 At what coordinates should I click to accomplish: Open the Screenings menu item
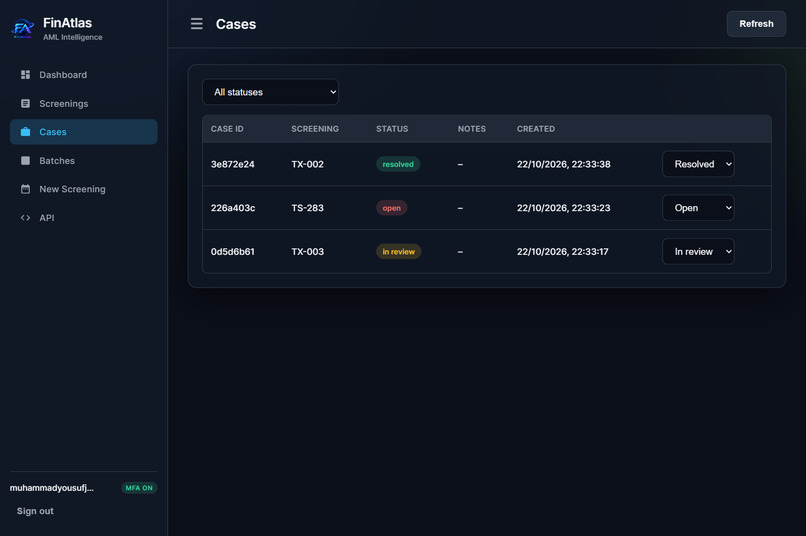83,103
